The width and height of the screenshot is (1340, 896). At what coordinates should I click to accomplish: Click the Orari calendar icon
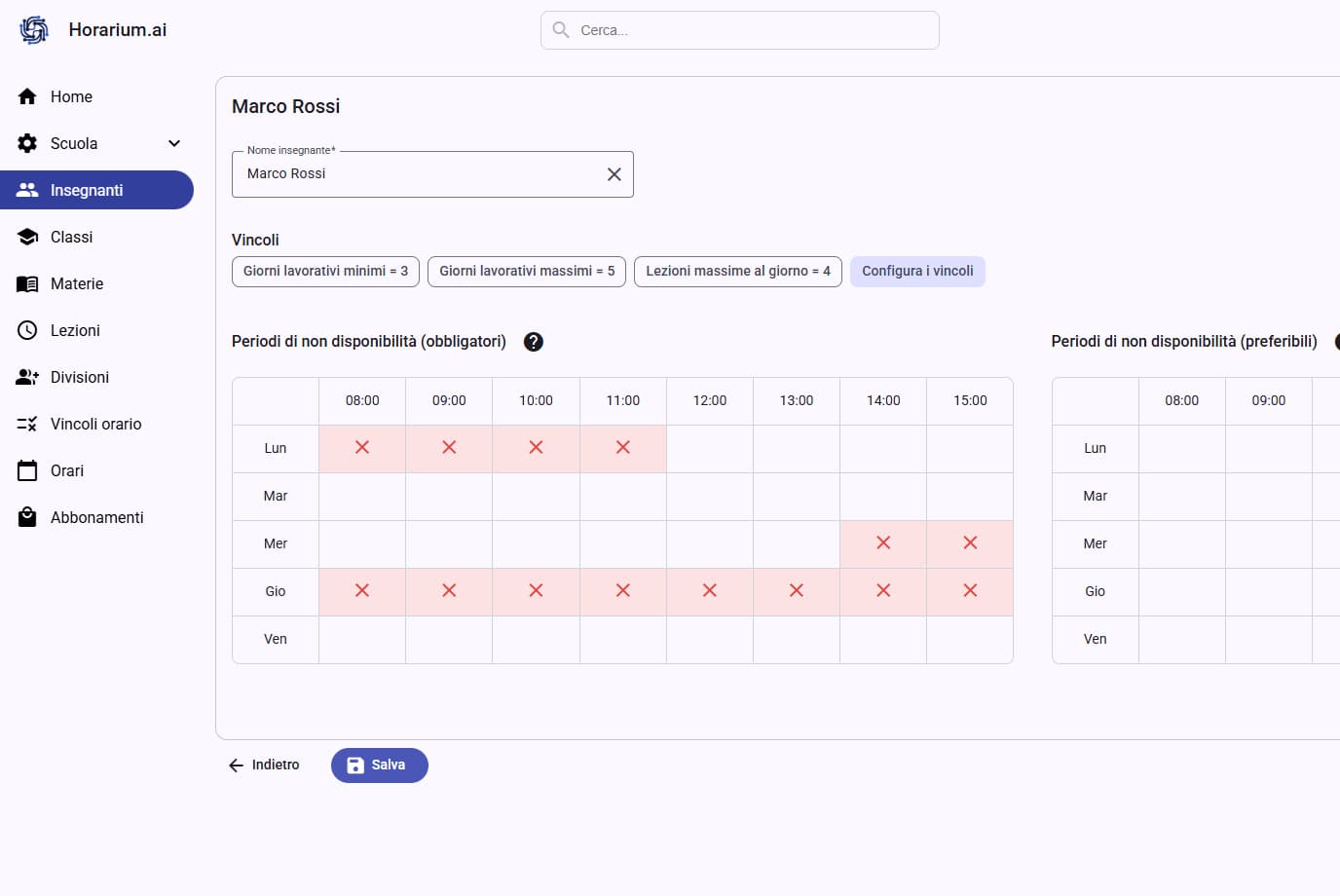click(x=27, y=470)
